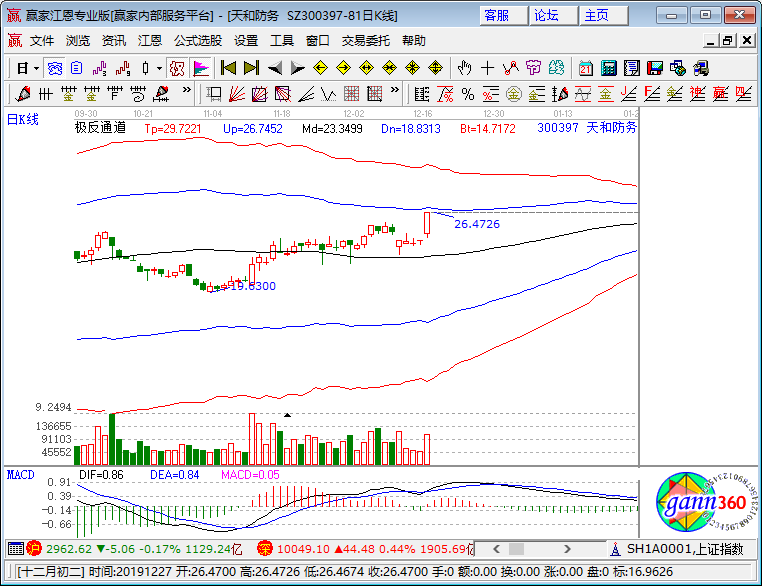The image size is (762, 586).
Task: Open the 工具 menu
Action: [282, 41]
